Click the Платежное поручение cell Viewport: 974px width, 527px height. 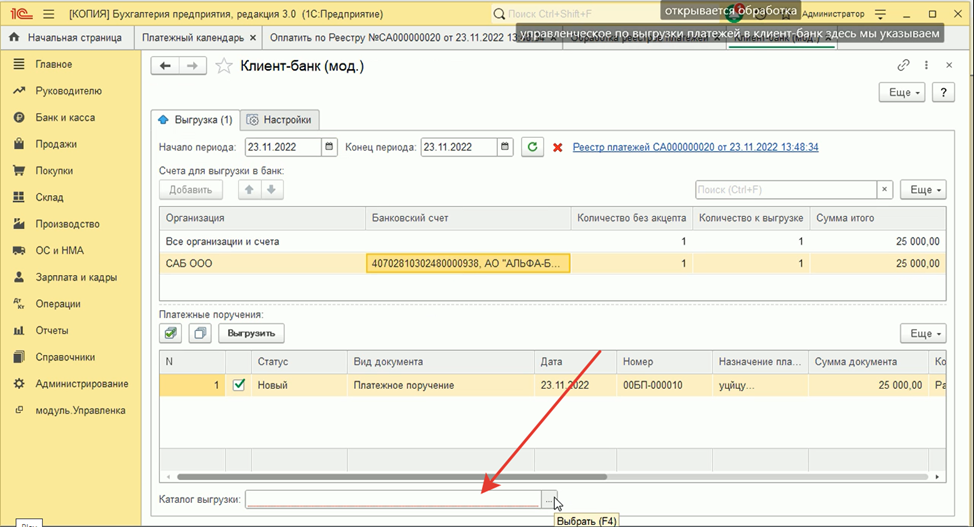(x=440, y=385)
